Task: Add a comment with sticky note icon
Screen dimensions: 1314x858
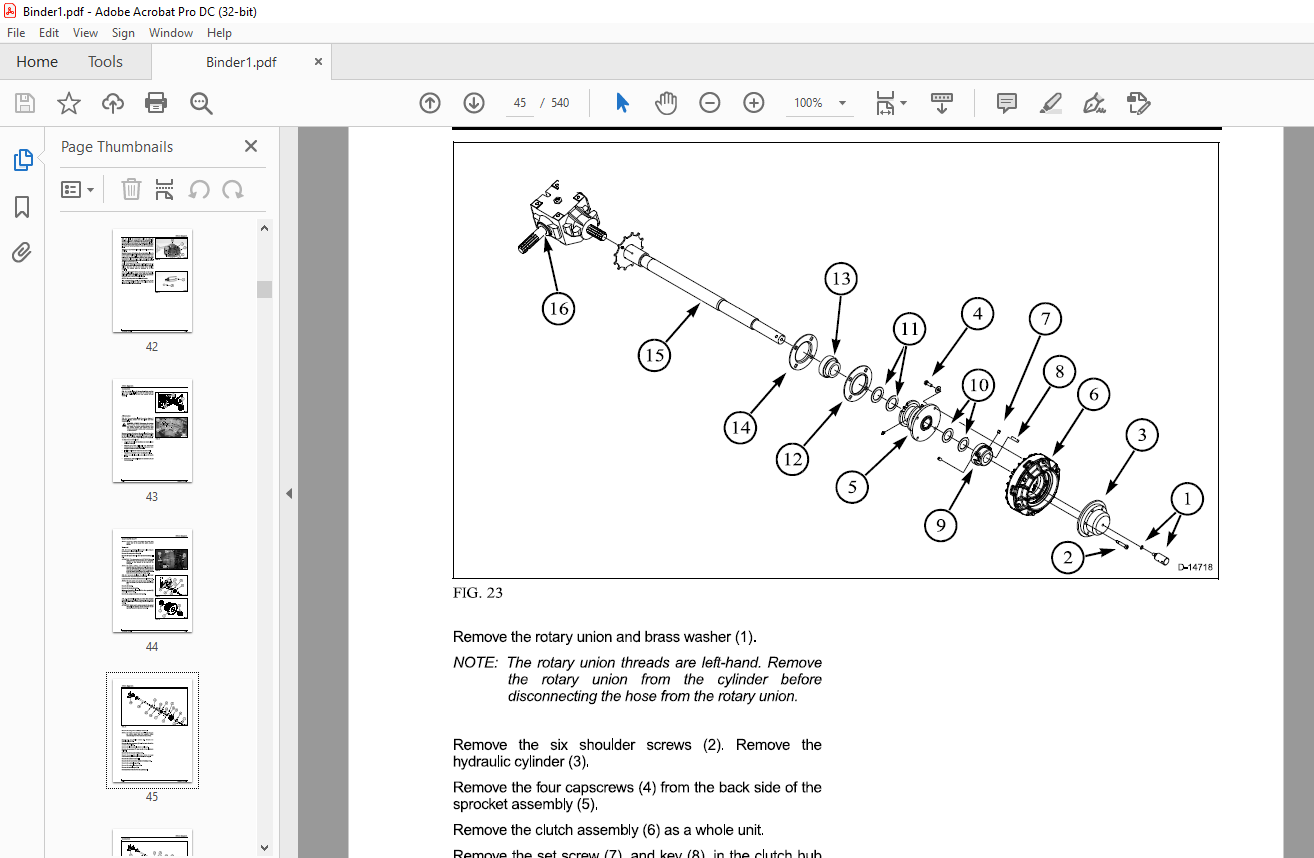Action: (x=1007, y=103)
